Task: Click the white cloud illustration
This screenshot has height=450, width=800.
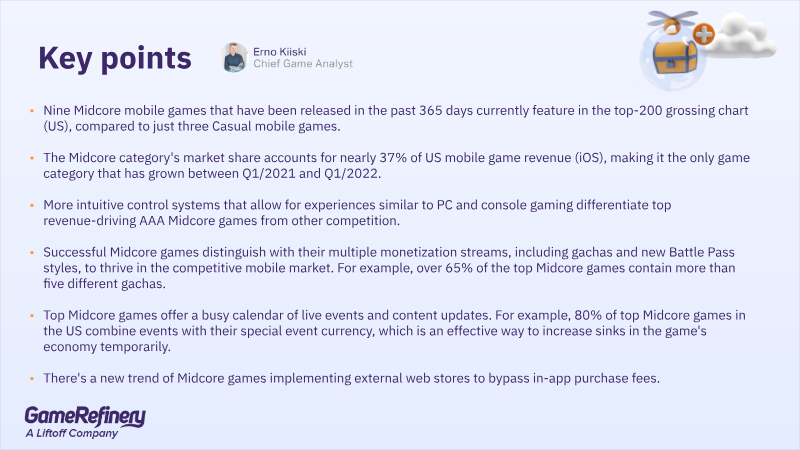Action: 741,35
